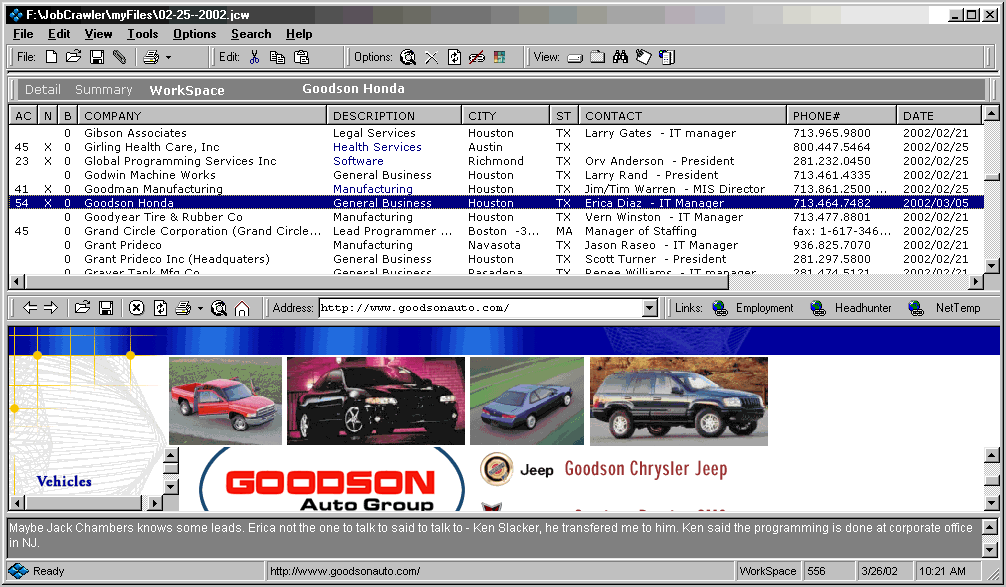Click the X delete icon in Options toolbar

[x=431, y=57]
